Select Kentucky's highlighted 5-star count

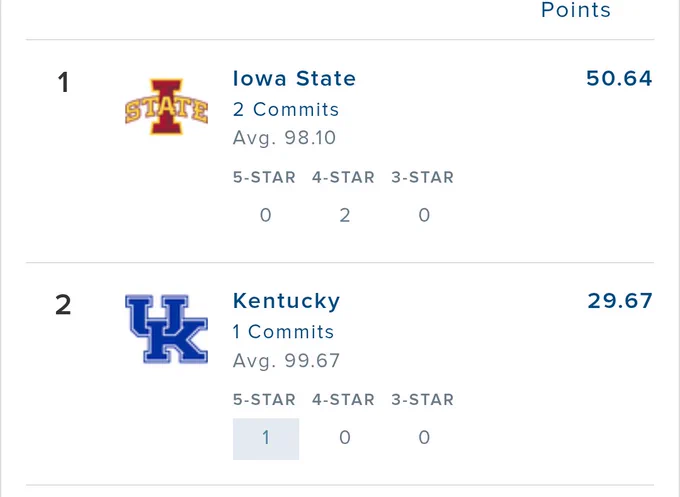266,438
